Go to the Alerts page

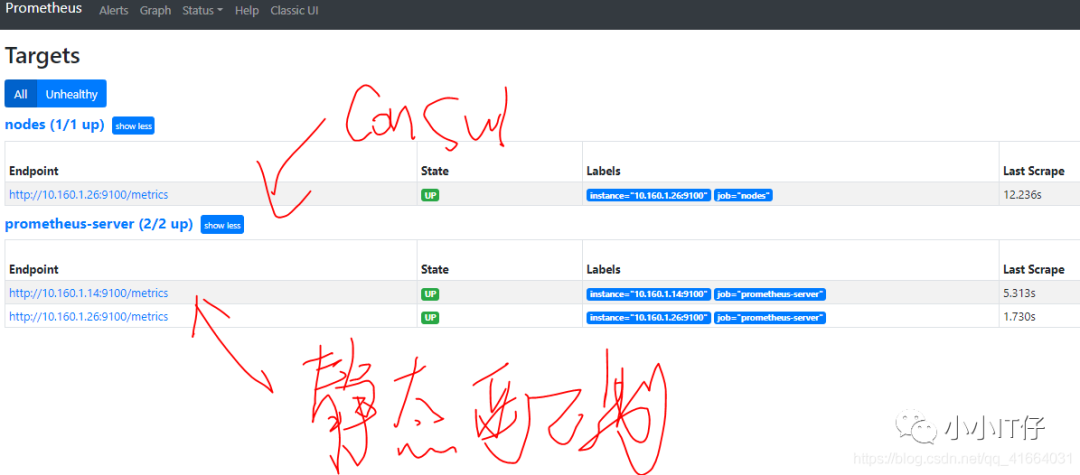[x=114, y=11]
